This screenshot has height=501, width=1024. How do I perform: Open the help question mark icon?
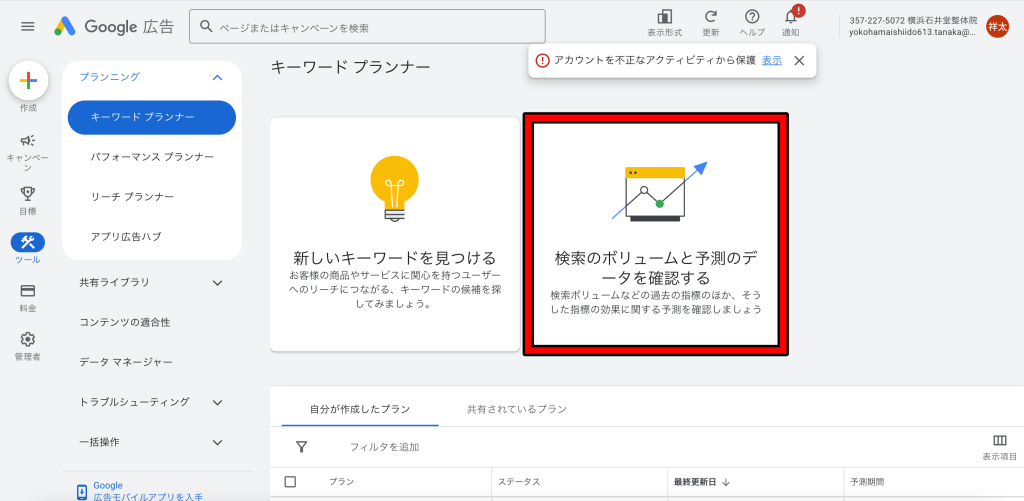click(752, 17)
